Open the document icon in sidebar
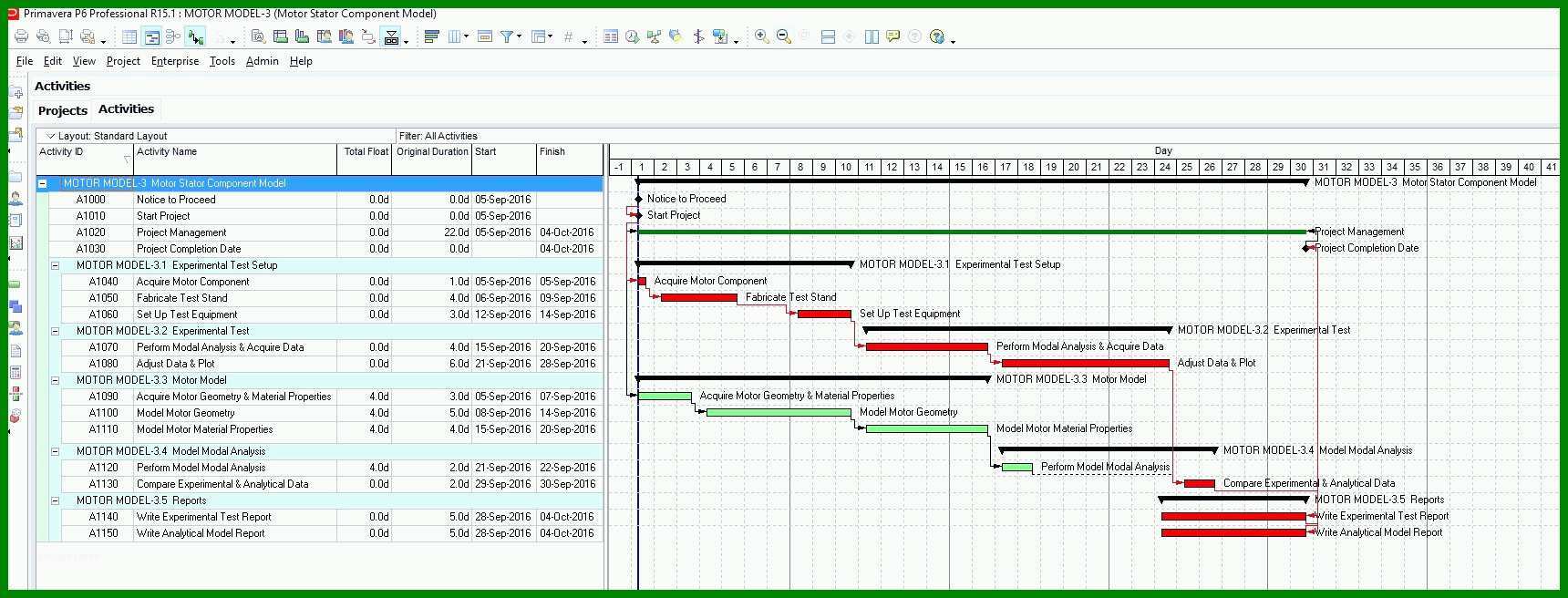The width and height of the screenshot is (1568, 598). 15,350
